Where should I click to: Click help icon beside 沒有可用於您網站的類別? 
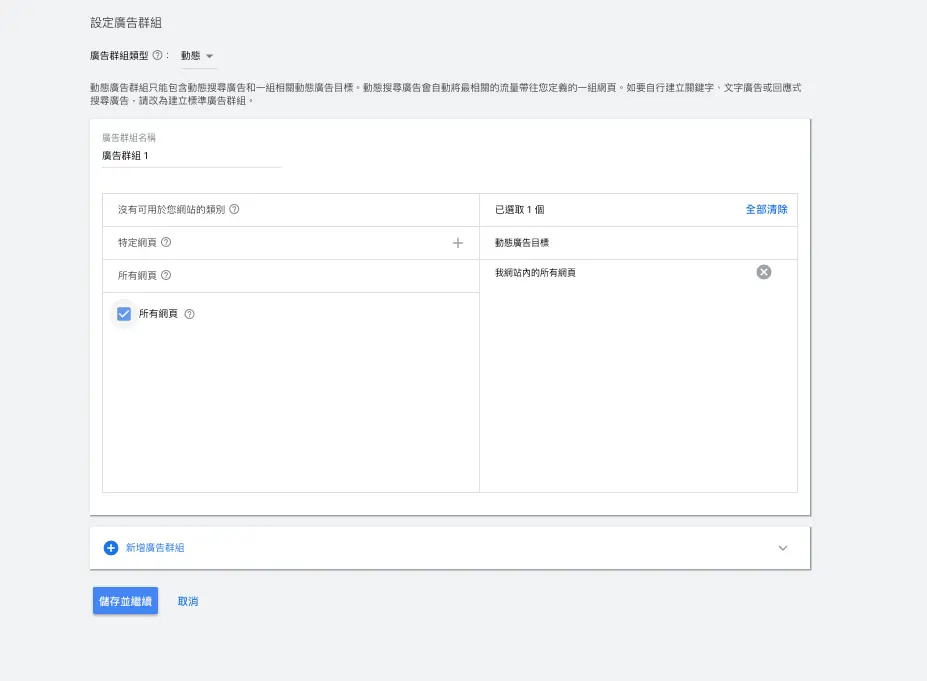point(234,209)
